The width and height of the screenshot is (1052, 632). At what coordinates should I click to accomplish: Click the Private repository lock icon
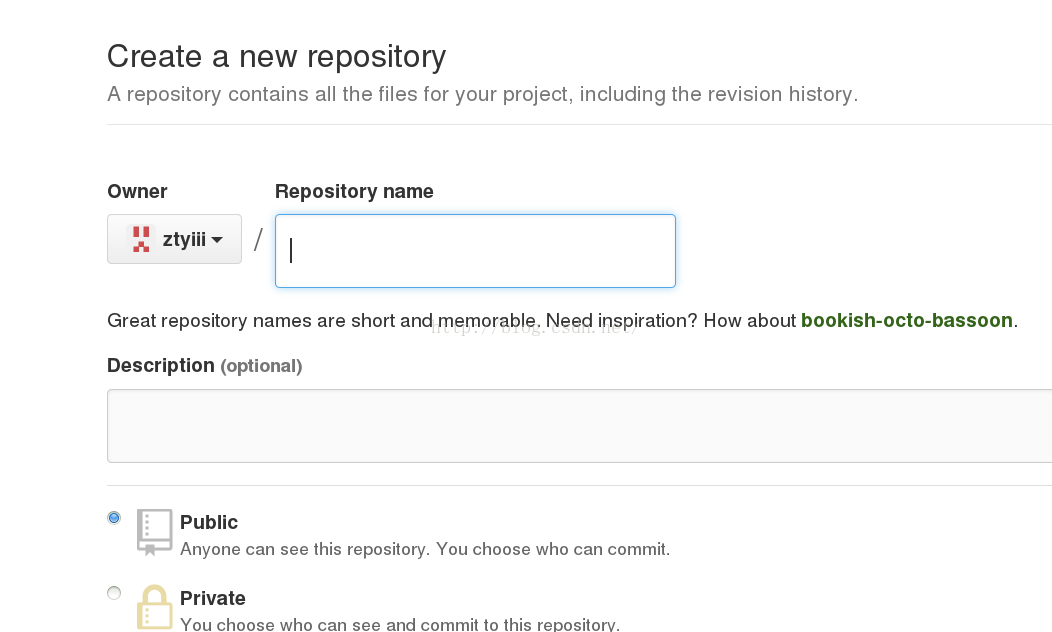click(x=154, y=607)
